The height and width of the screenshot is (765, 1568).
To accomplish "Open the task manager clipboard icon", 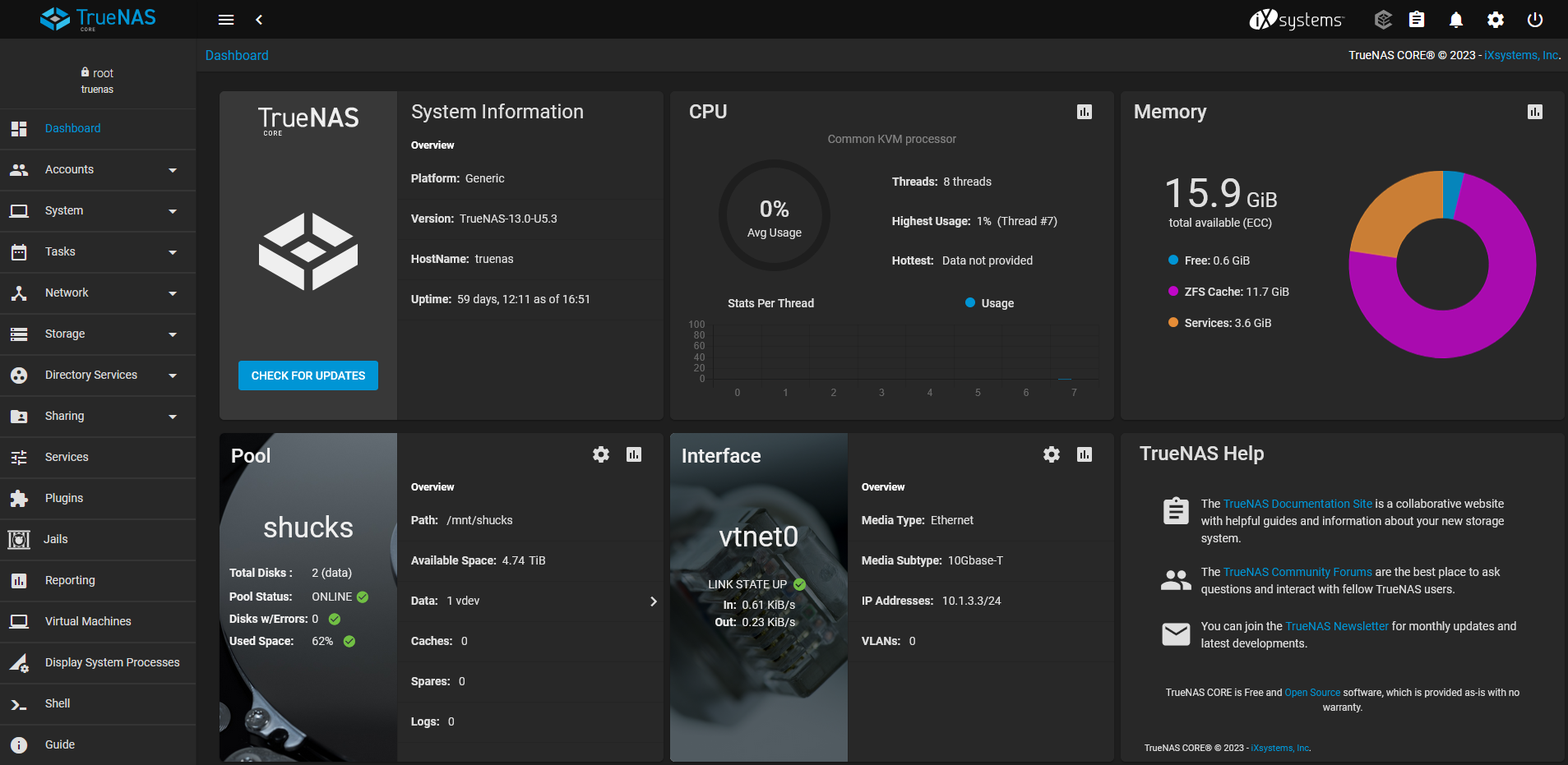I will [x=1416, y=19].
